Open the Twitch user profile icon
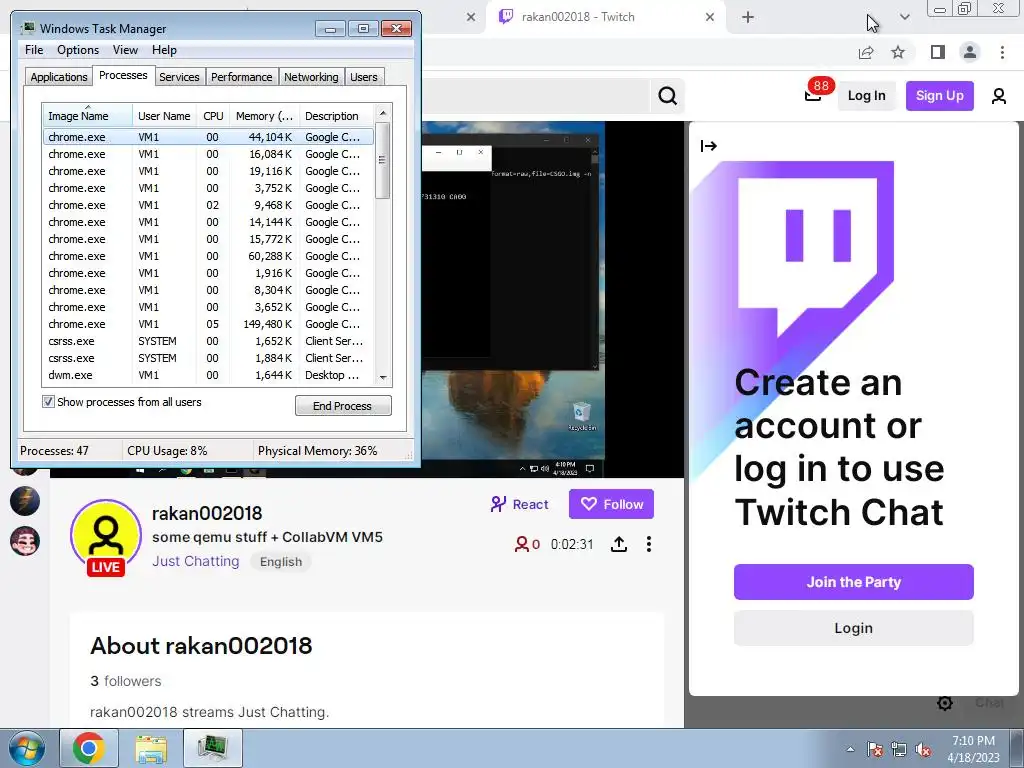Viewport: 1024px width, 768px height. click(x=999, y=96)
